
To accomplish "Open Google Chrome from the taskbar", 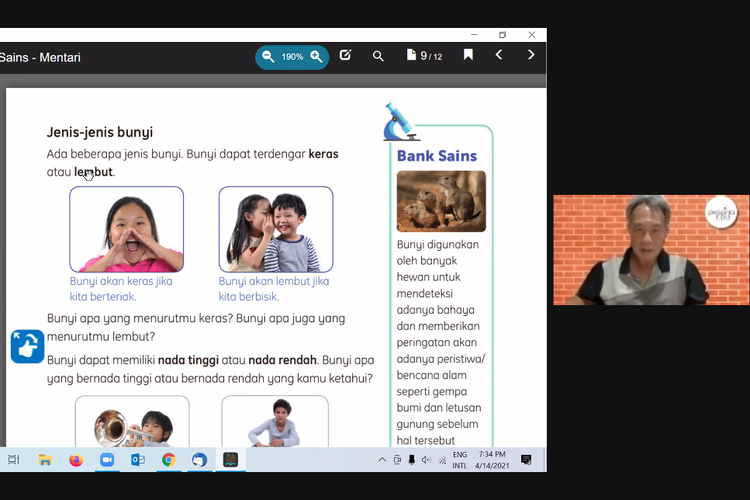I will (169, 460).
